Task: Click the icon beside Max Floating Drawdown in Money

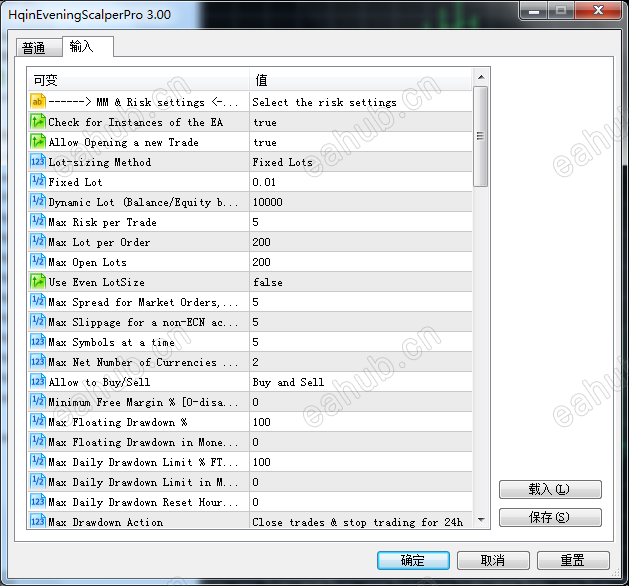Action: point(38,442)
